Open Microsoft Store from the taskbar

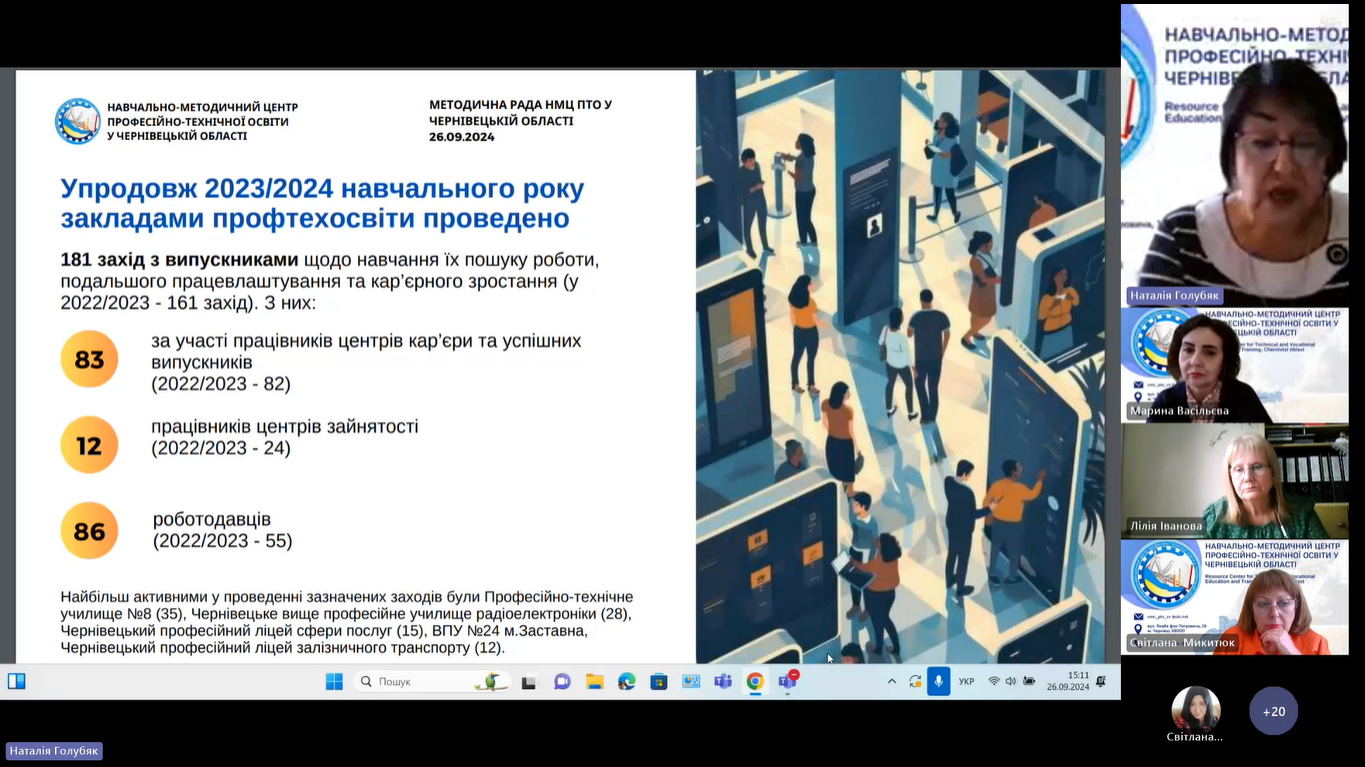click(658, 682)
